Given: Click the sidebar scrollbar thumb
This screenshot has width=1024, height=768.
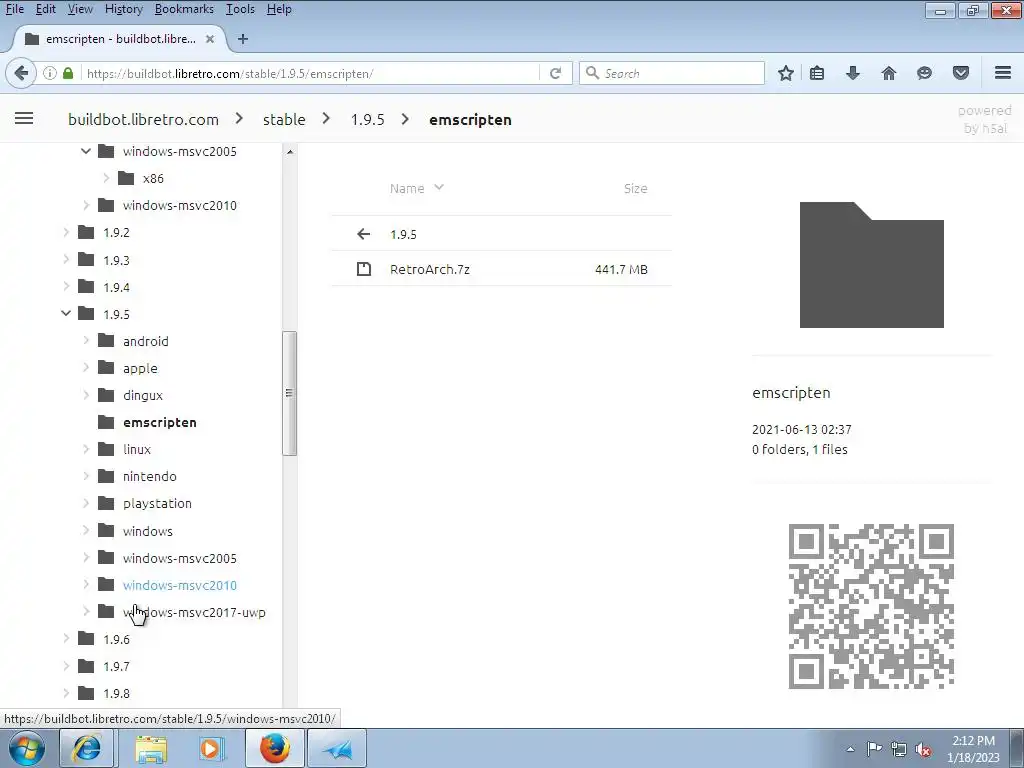Looking at the screenshot, I should (289, 393).
